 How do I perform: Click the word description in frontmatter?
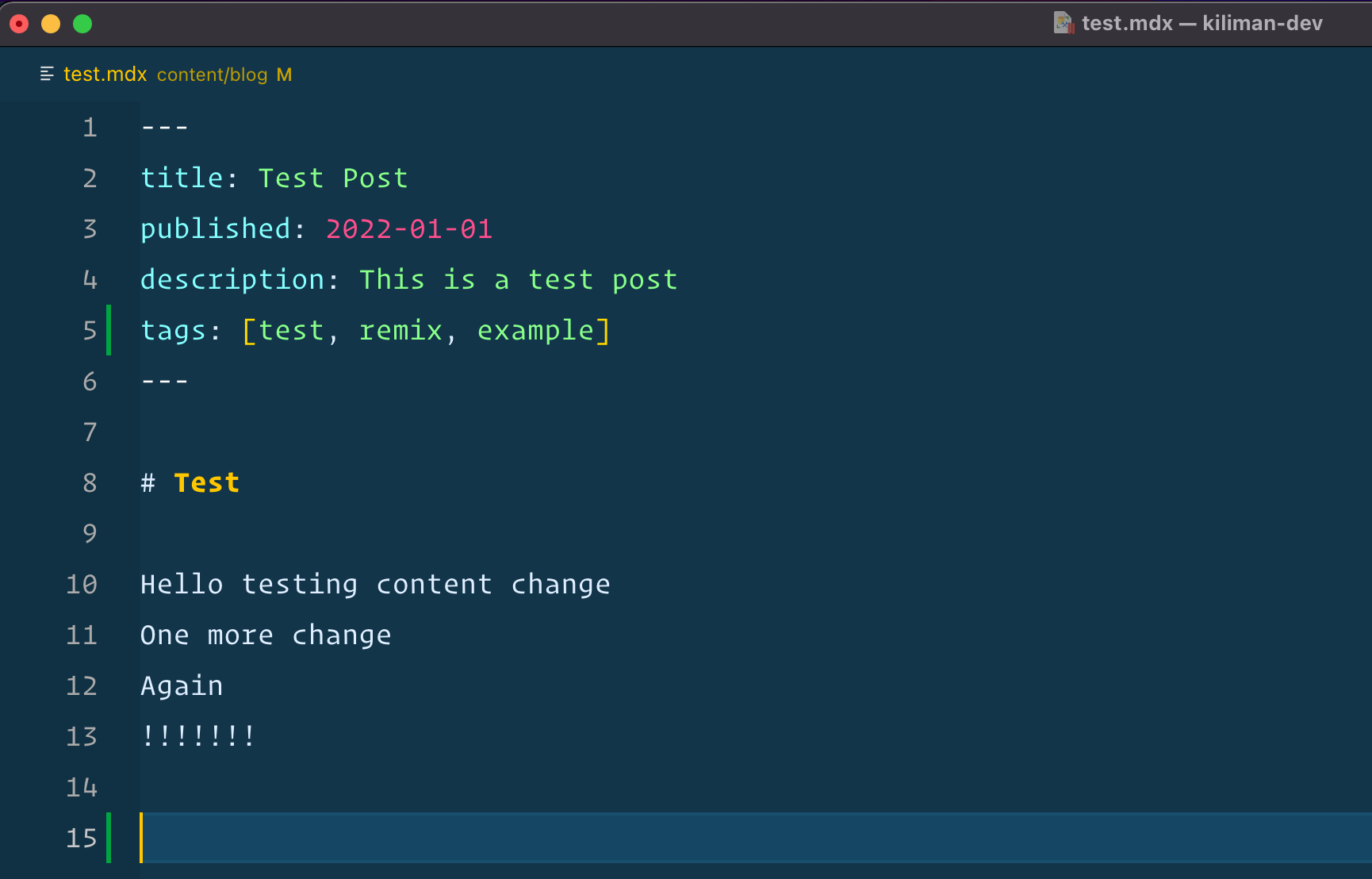(232, 279)
